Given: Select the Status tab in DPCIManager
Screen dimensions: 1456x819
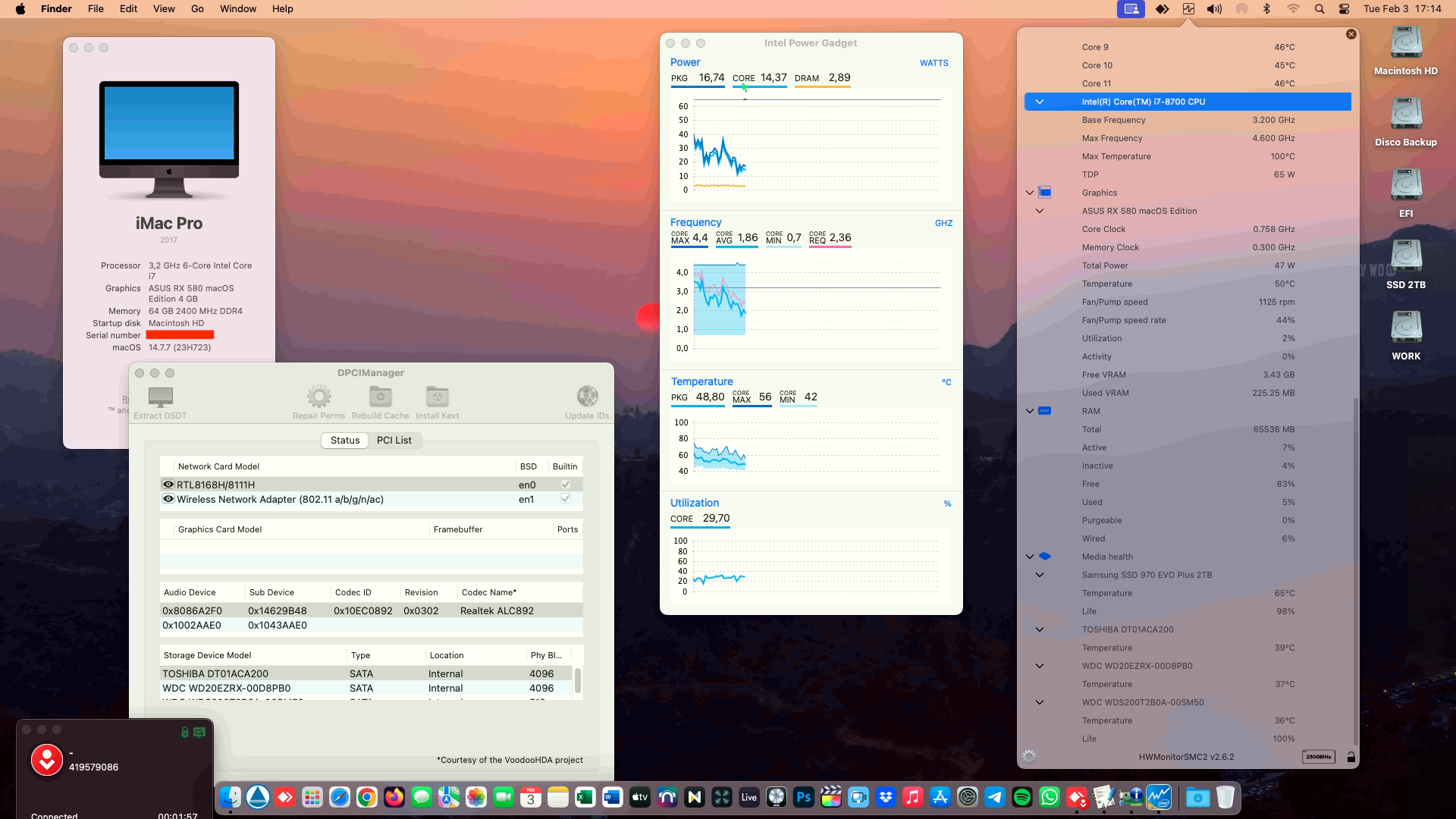Looking at the screenshot, I should (345, 440).
